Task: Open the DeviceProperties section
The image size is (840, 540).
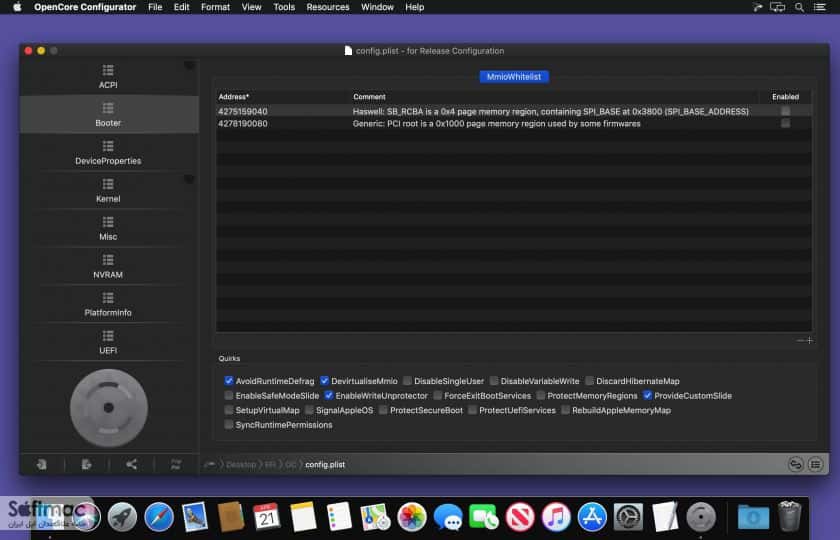Action: click(x=108, y=153)
